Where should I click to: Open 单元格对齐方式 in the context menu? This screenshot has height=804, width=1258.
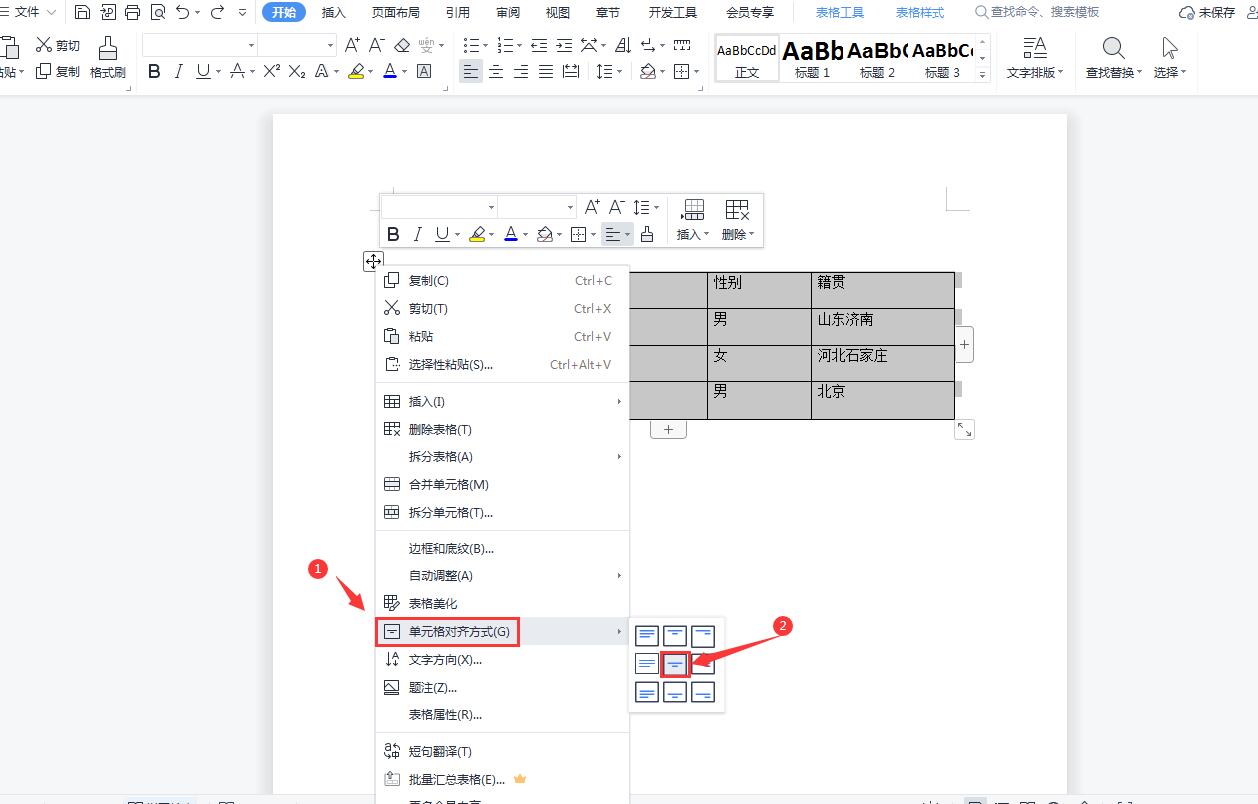tap(459, 631)
